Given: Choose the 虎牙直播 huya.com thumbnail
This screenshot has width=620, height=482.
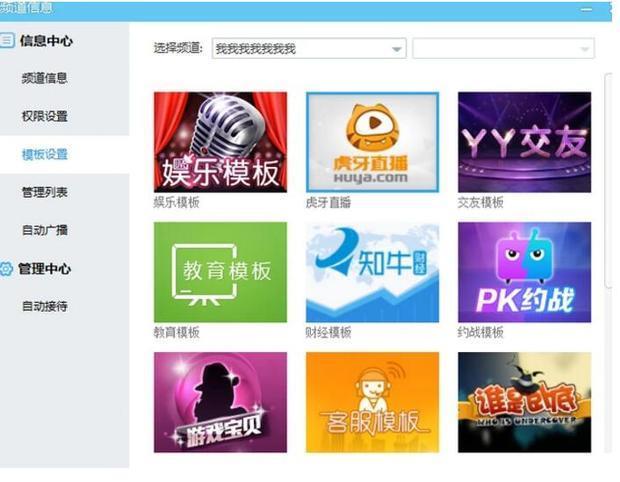Looking at the screenshot, I should click(372, 142).
